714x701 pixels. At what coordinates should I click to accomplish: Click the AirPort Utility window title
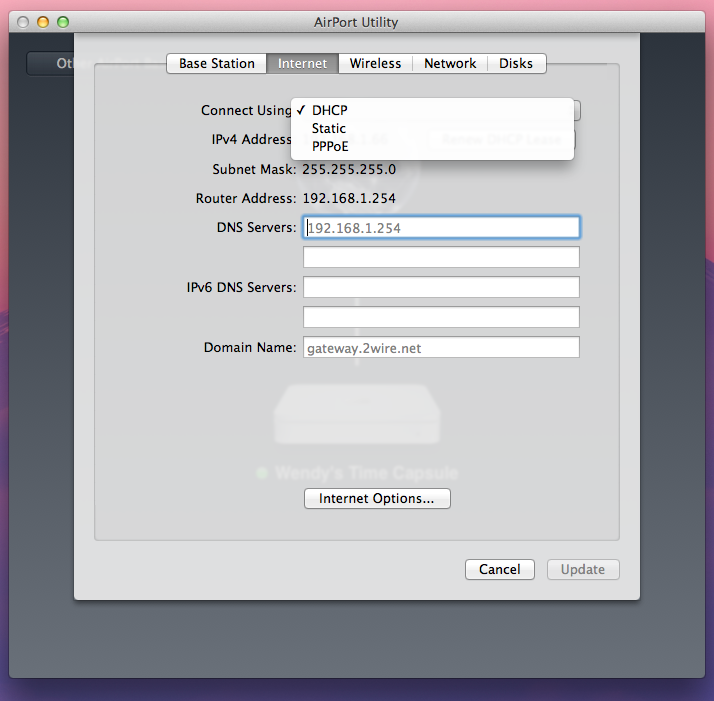[x=356, y=22]
